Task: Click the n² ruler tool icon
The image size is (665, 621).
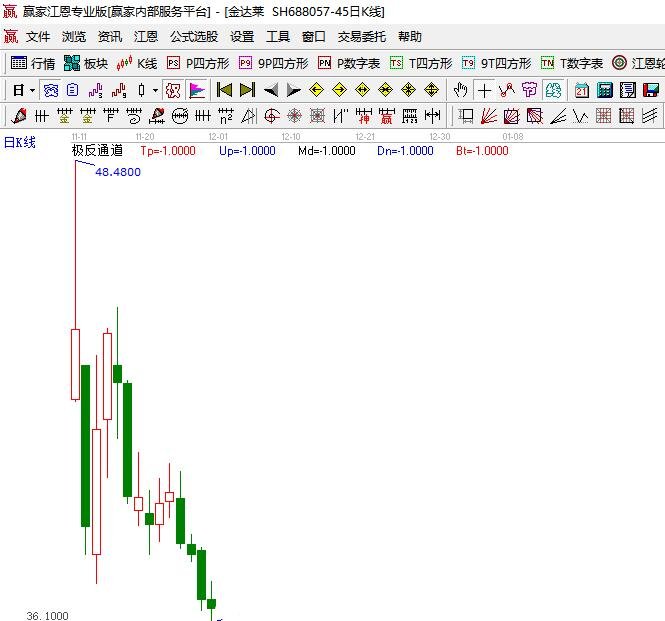Action: tap(226, 116)
